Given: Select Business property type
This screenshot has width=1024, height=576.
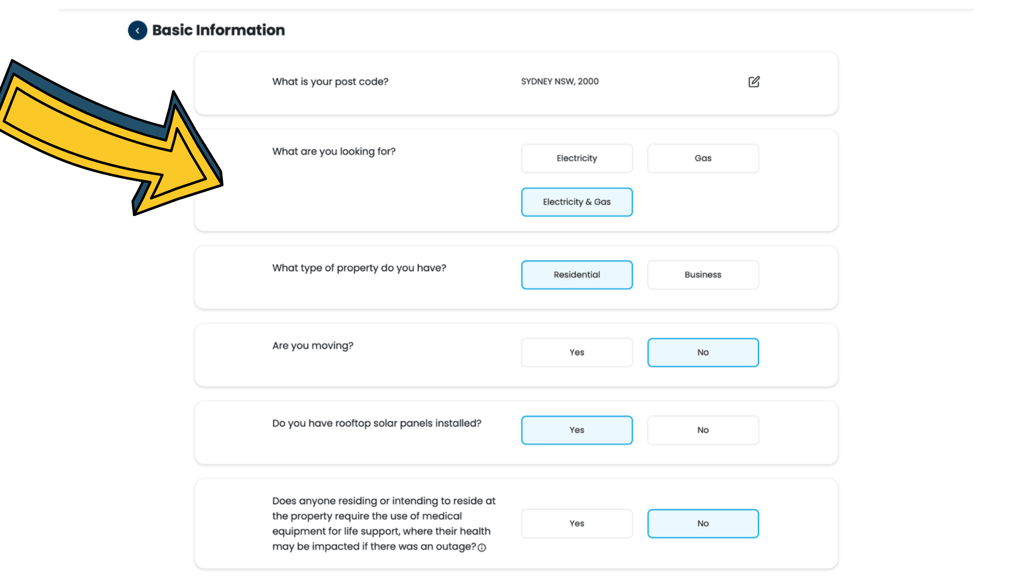Looking at the screenshot, I should click(x=703, y=275).
